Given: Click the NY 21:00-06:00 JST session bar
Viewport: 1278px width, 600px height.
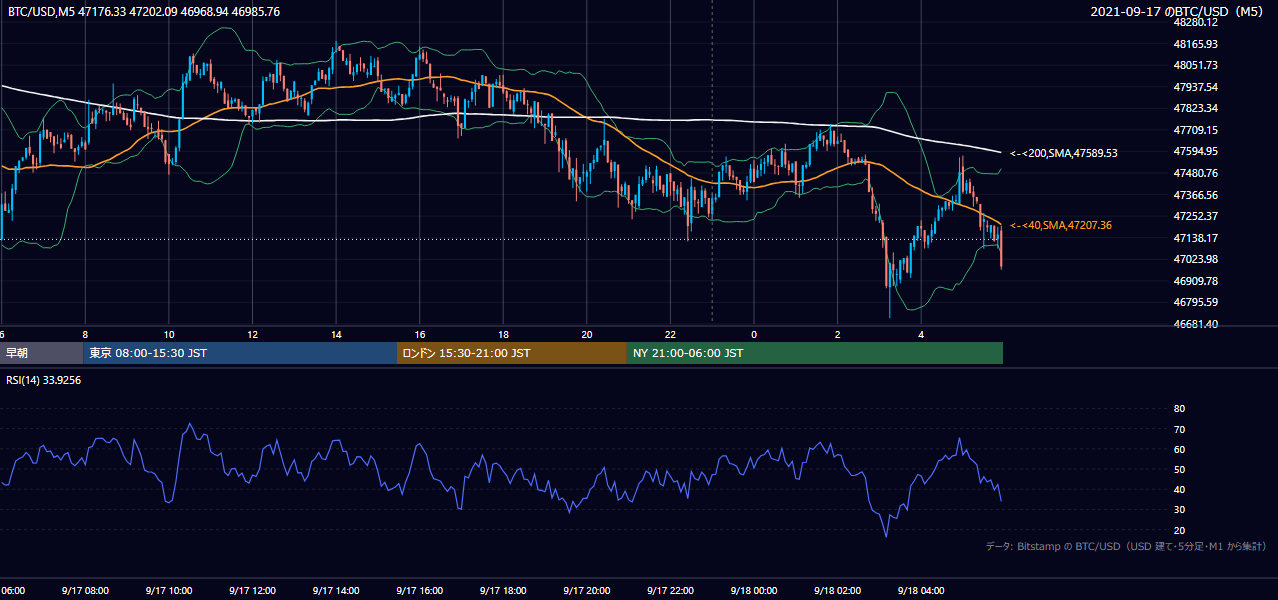Looking at the screenshot, I should [815, 353].
